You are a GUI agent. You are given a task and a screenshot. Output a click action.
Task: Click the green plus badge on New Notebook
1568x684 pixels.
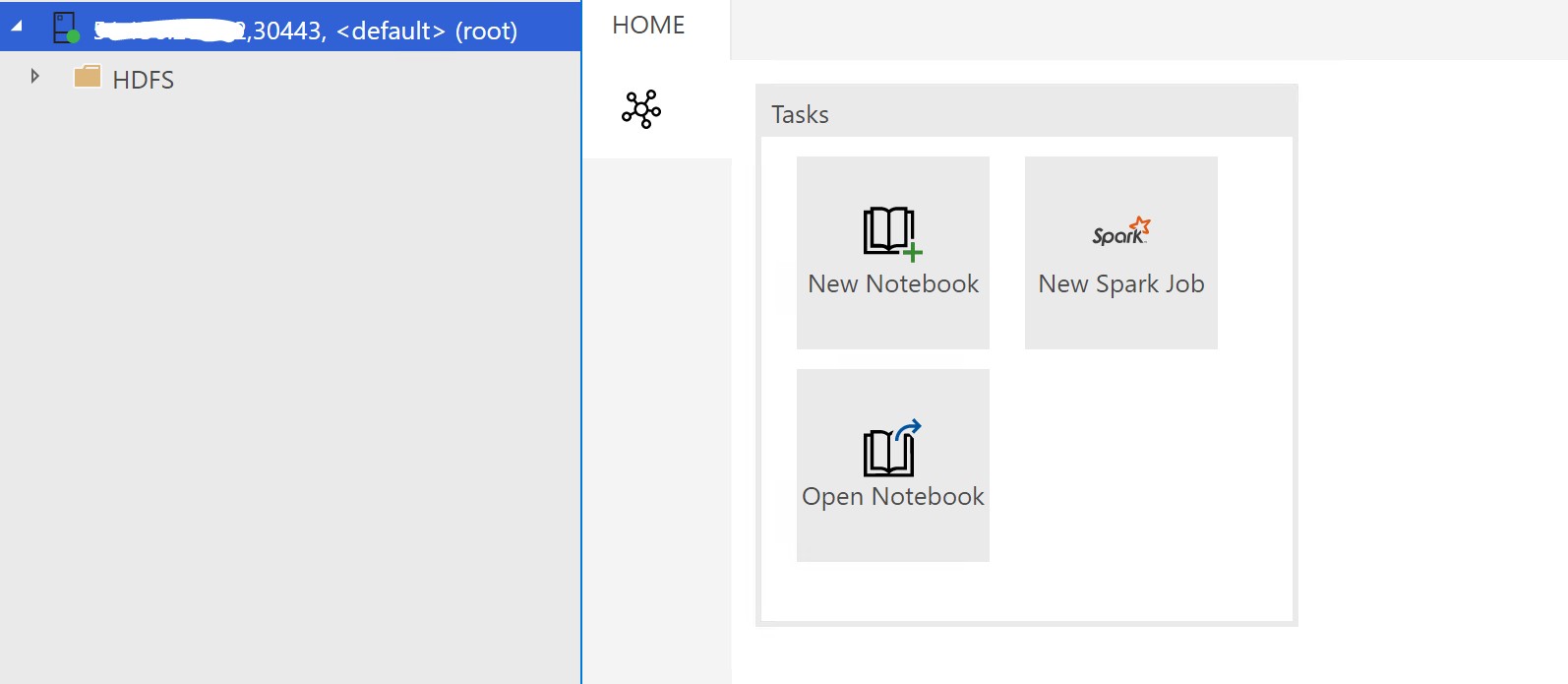913,252
